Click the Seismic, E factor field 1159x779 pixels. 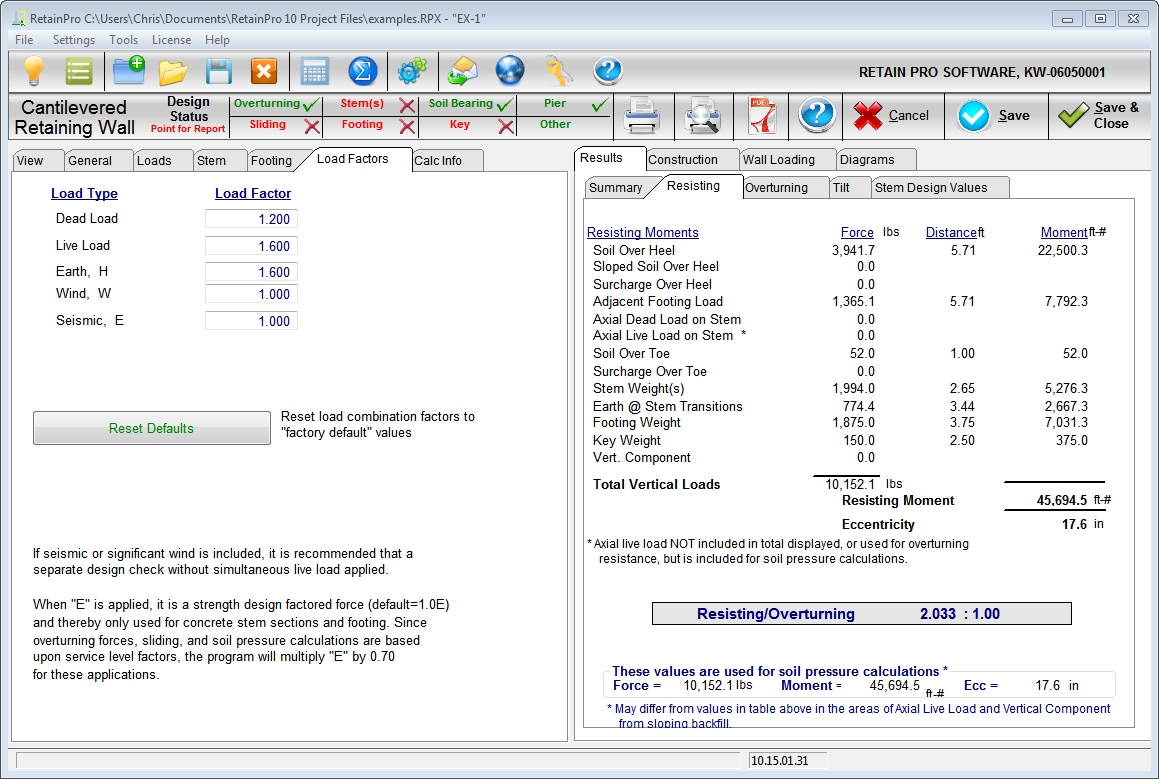tap(251, 321)
